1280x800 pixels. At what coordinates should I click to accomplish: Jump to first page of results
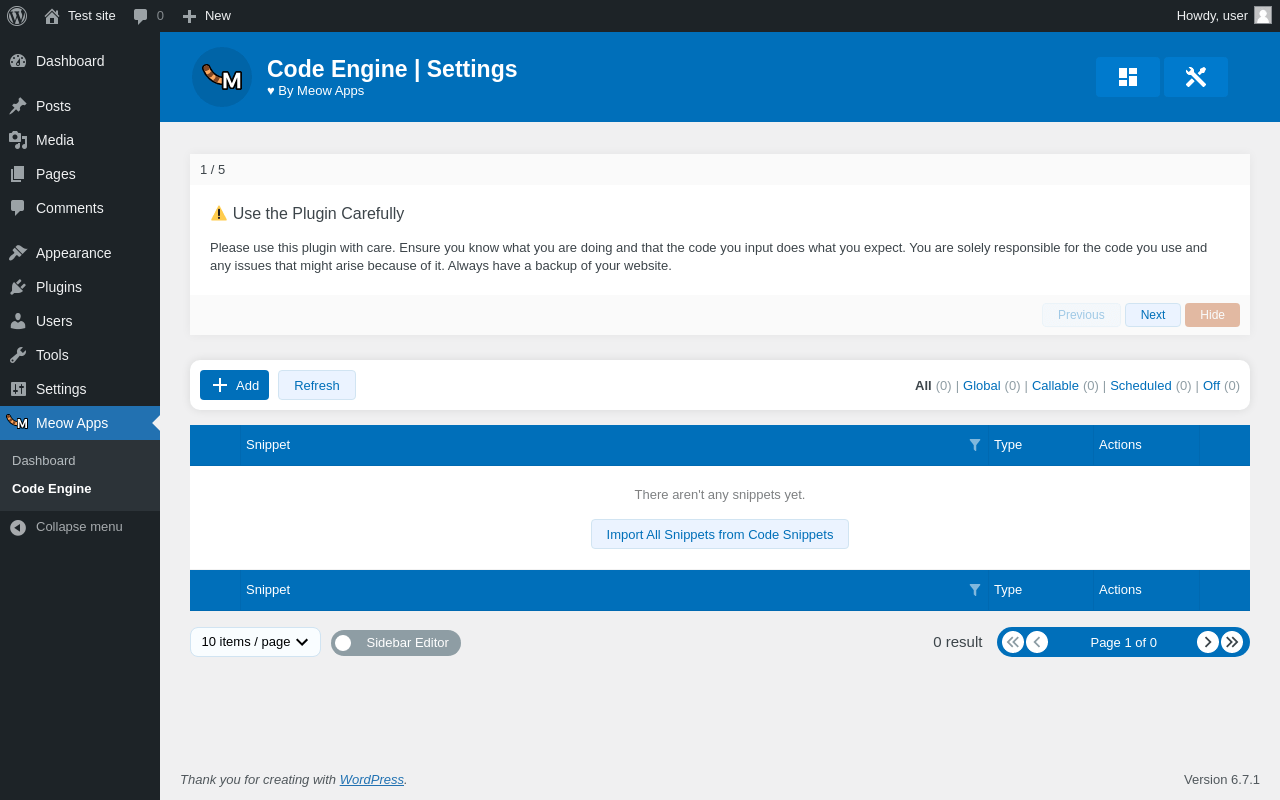coord(1013,642)
